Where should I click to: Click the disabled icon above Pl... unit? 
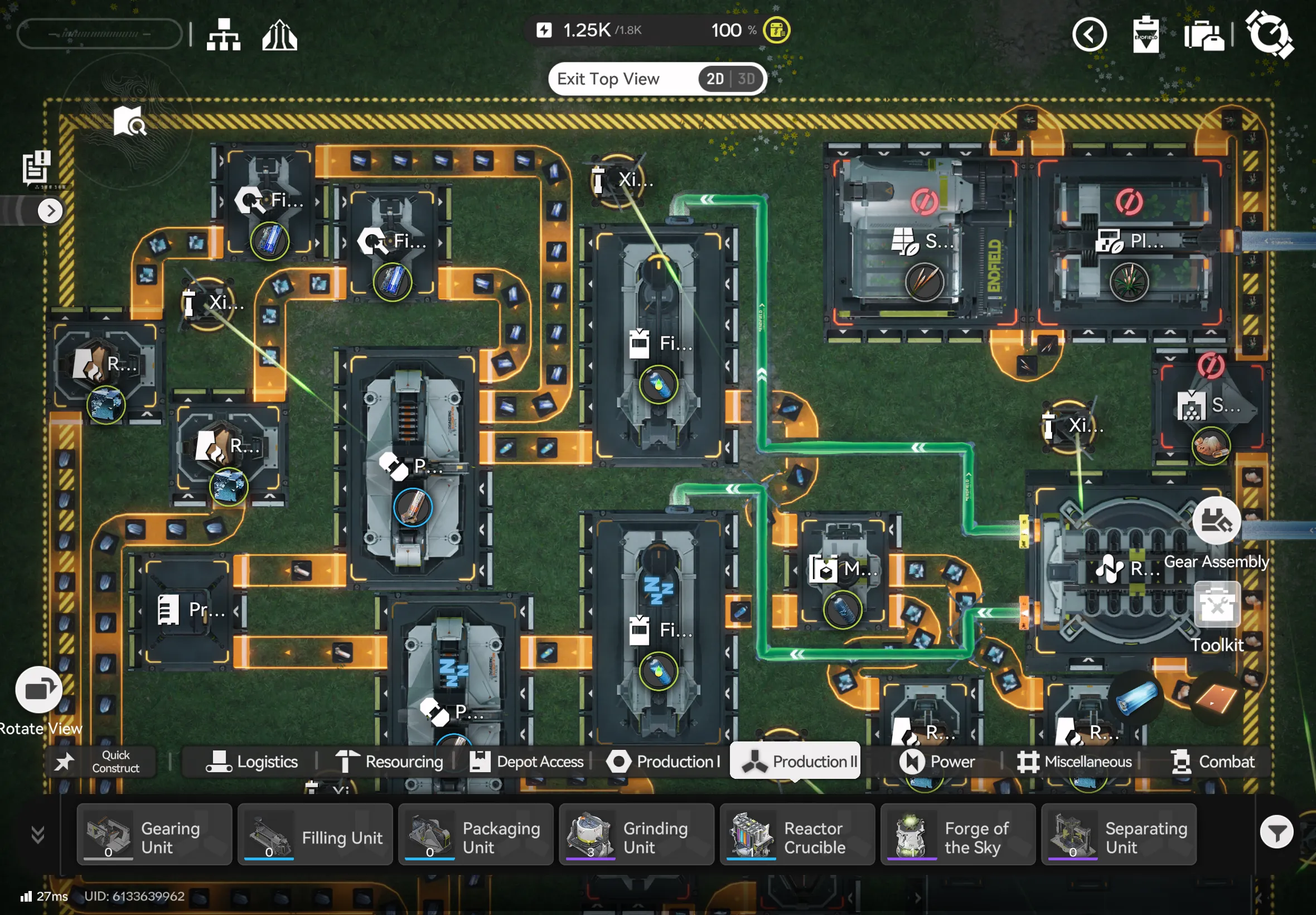pos(1129,202)
